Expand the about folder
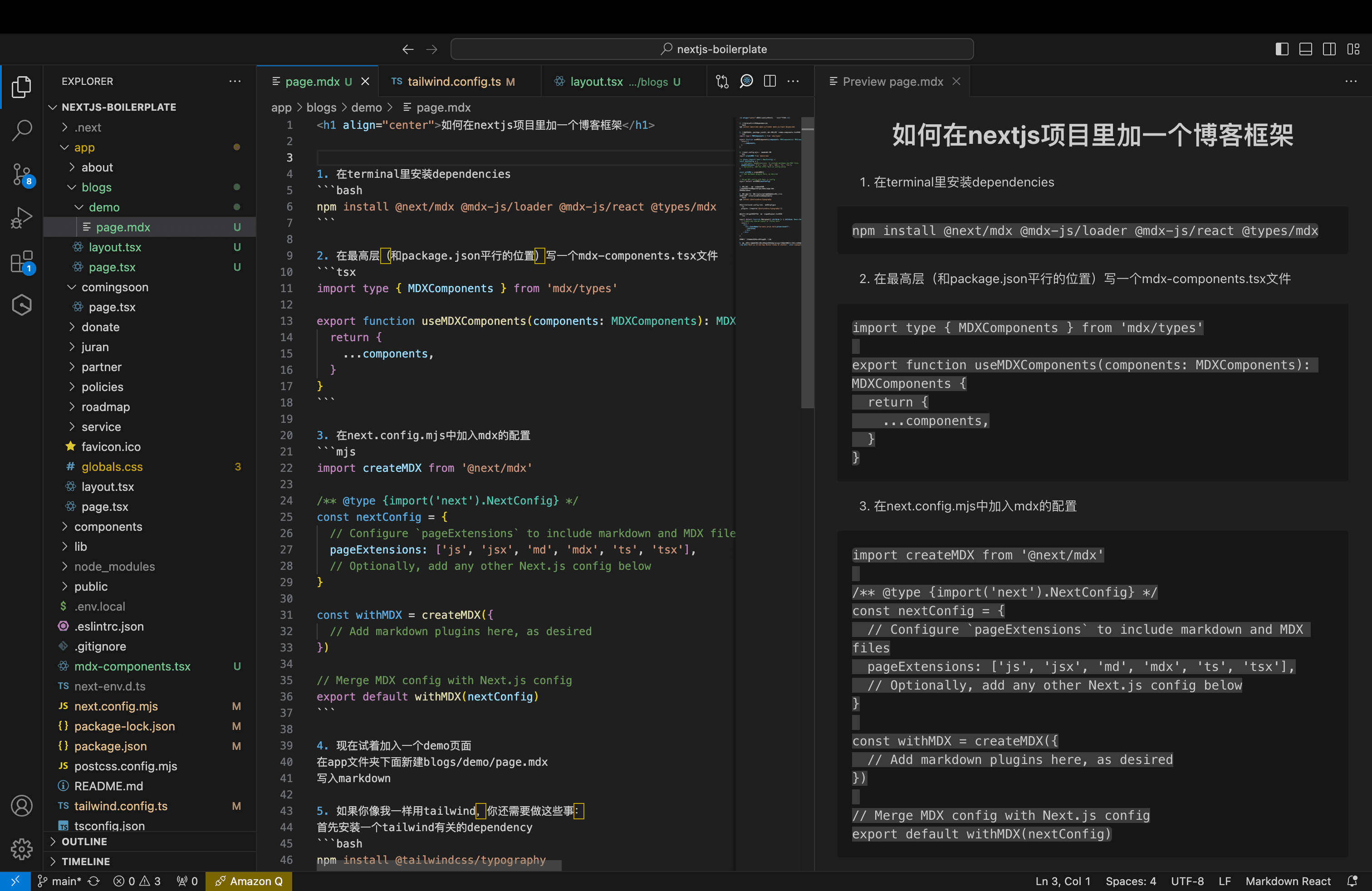The width and height of the screenshot is (1372, 891). click(x=150, y=167)
